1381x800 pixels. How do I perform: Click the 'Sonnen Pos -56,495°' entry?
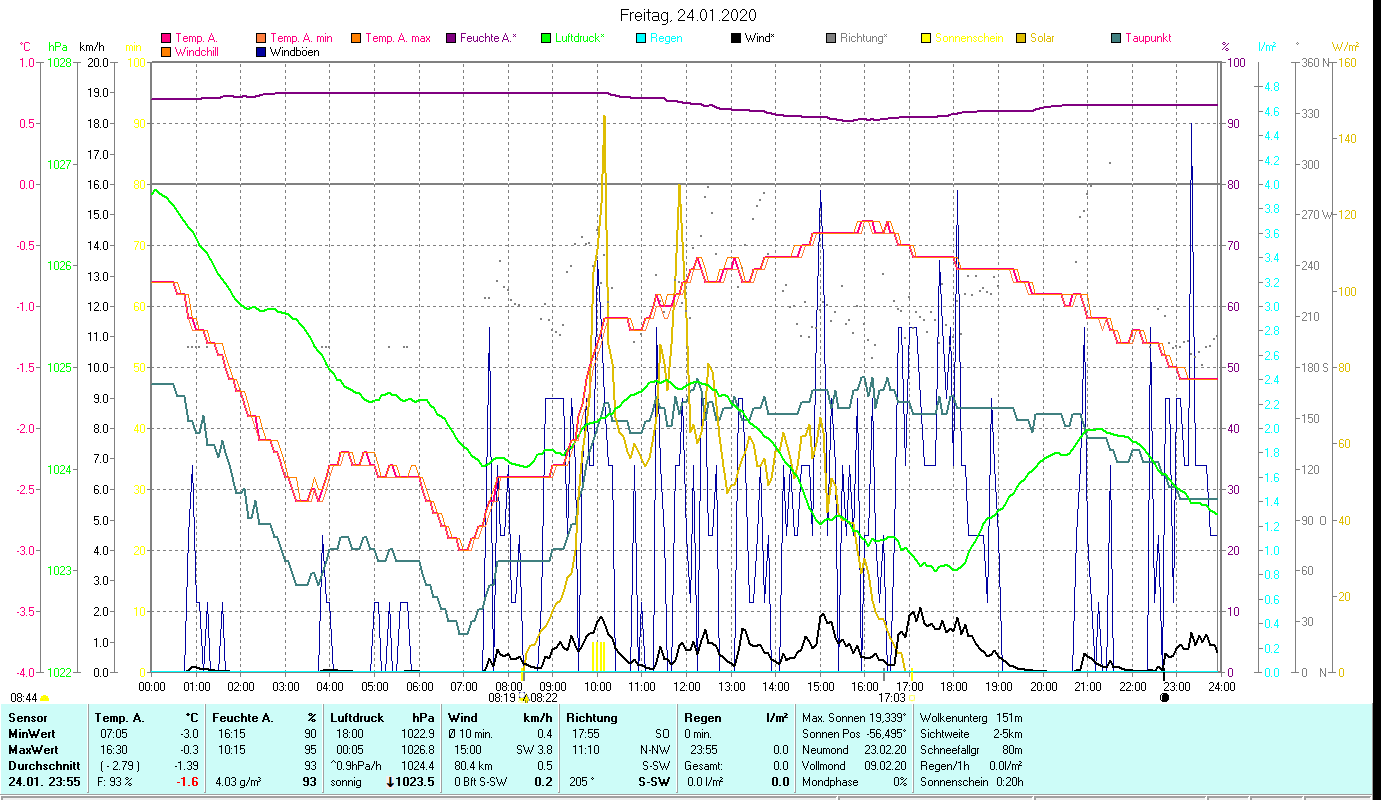[x=855, y=734]
